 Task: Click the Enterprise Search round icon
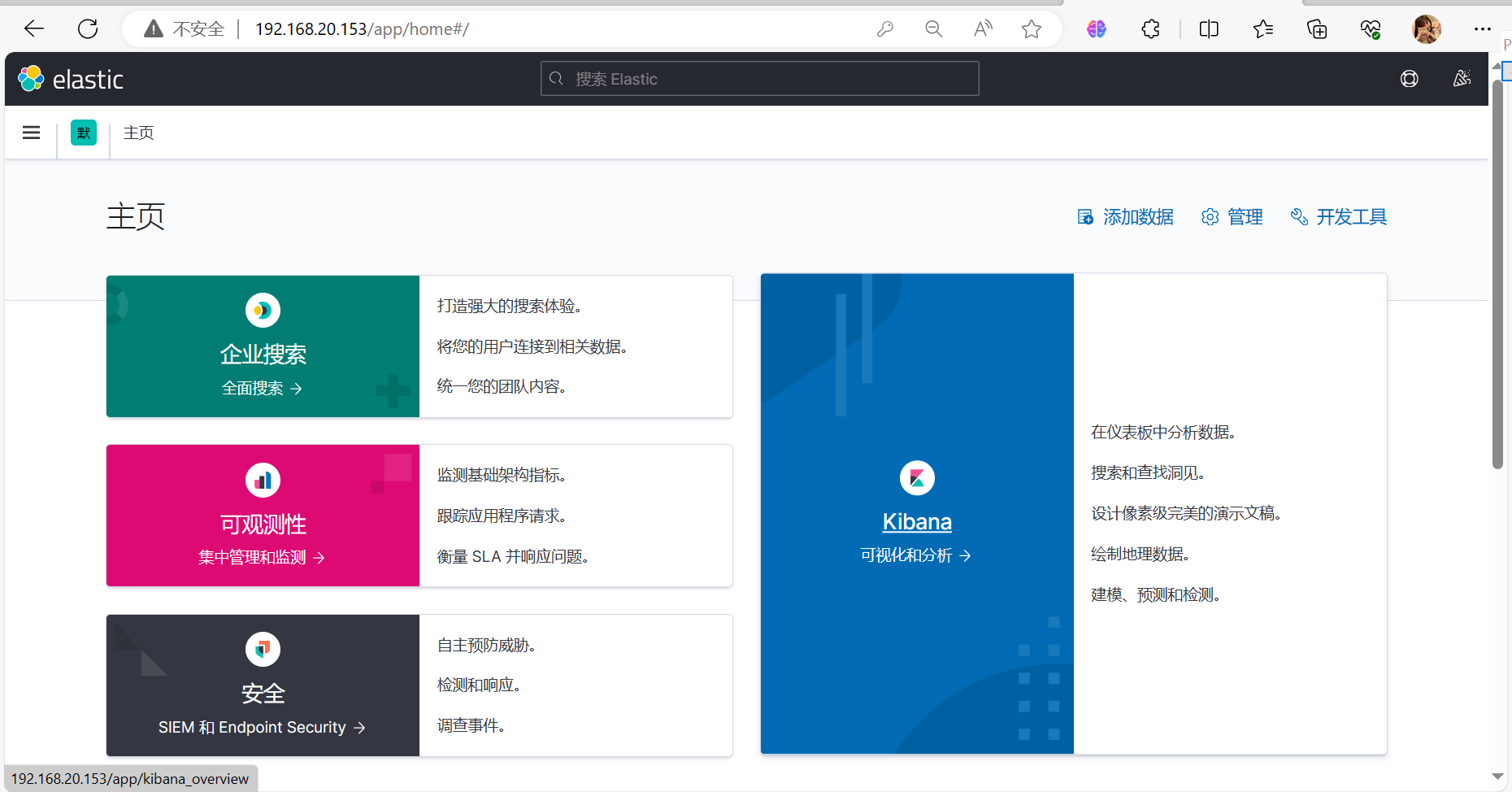pyautogui.click(x=263, y=310)
